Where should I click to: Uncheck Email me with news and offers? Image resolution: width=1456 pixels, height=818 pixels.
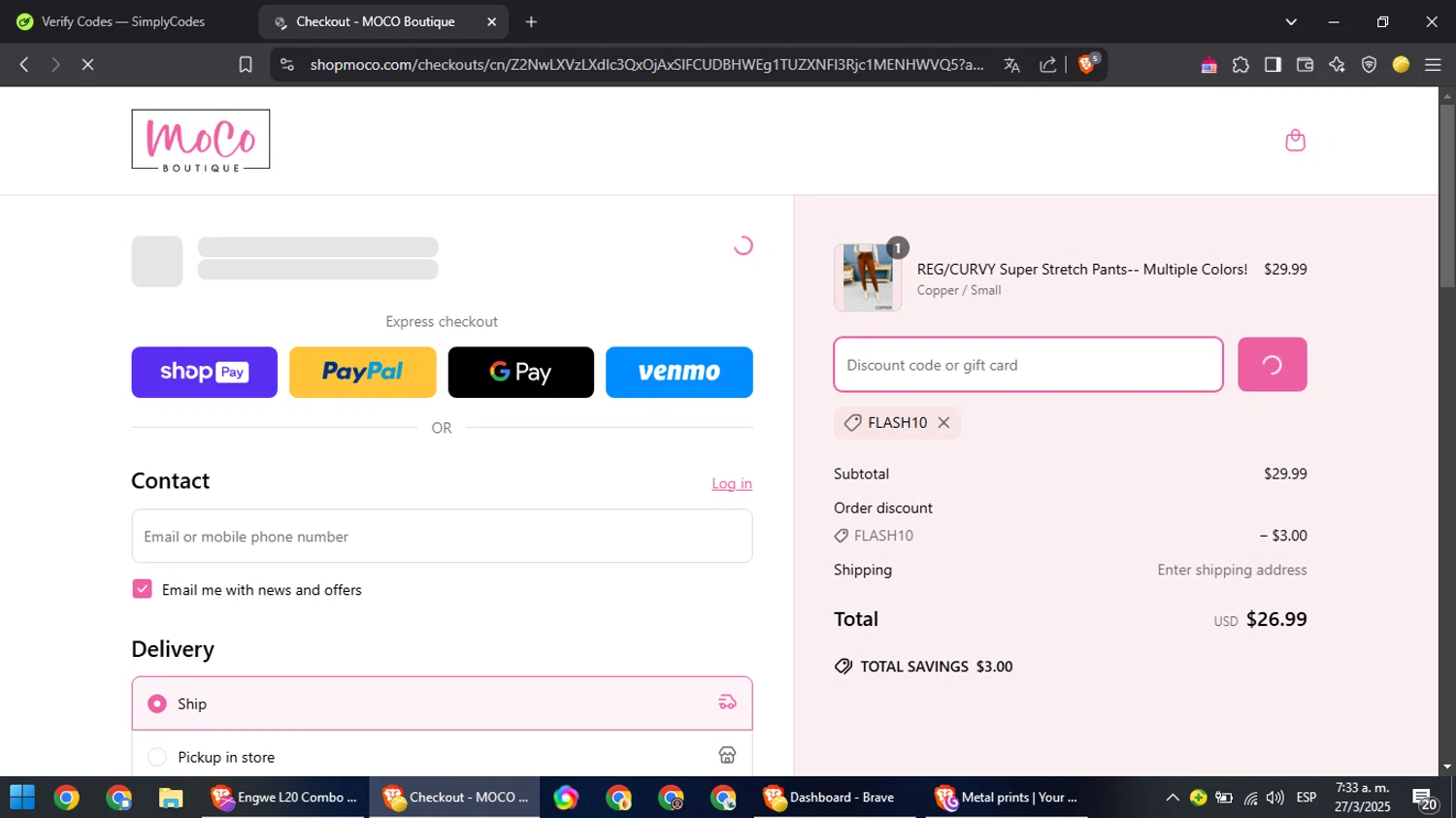click(x=142, y=589)
